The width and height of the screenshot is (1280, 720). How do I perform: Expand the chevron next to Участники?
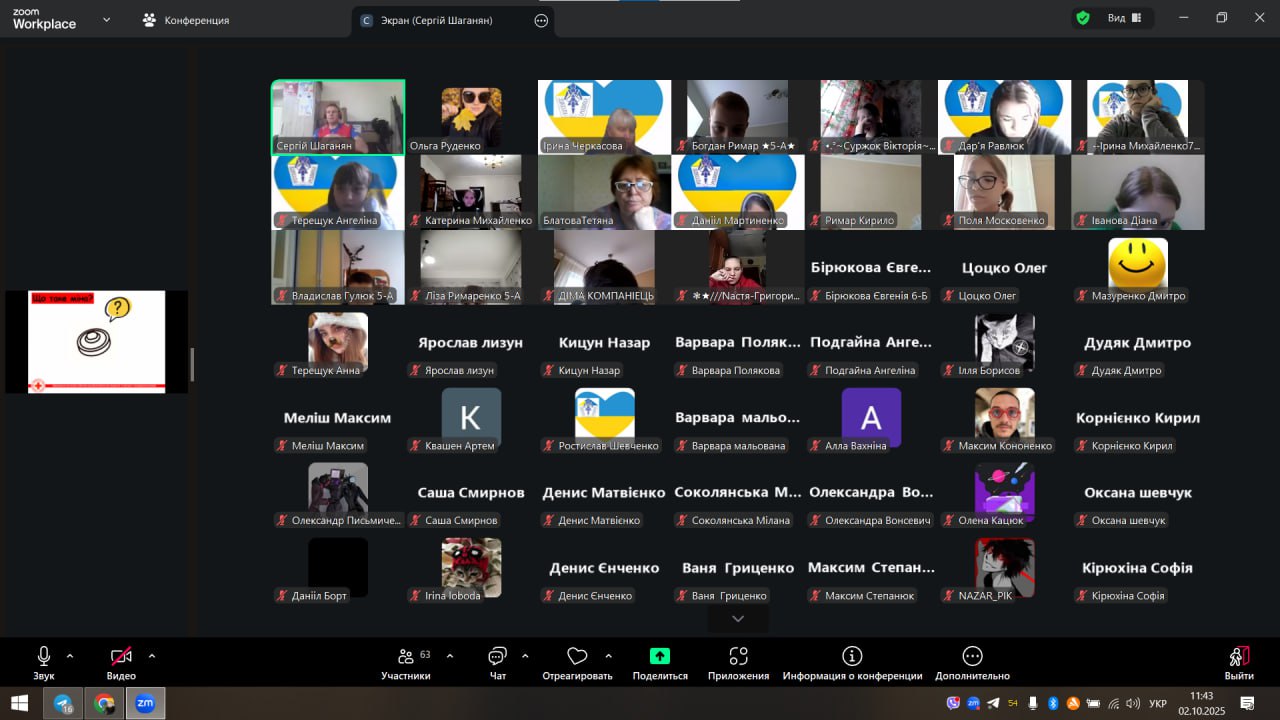tap(450, 656)
